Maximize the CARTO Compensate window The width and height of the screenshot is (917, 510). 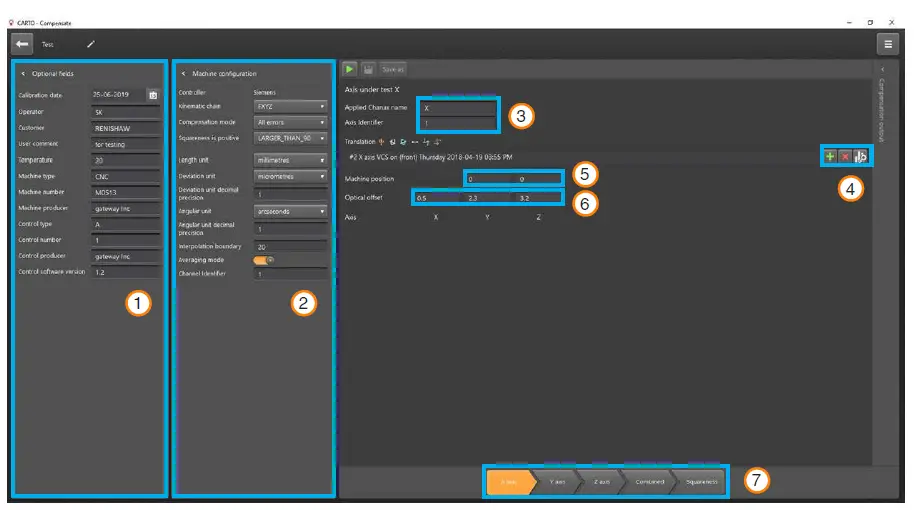click(870, 22)
